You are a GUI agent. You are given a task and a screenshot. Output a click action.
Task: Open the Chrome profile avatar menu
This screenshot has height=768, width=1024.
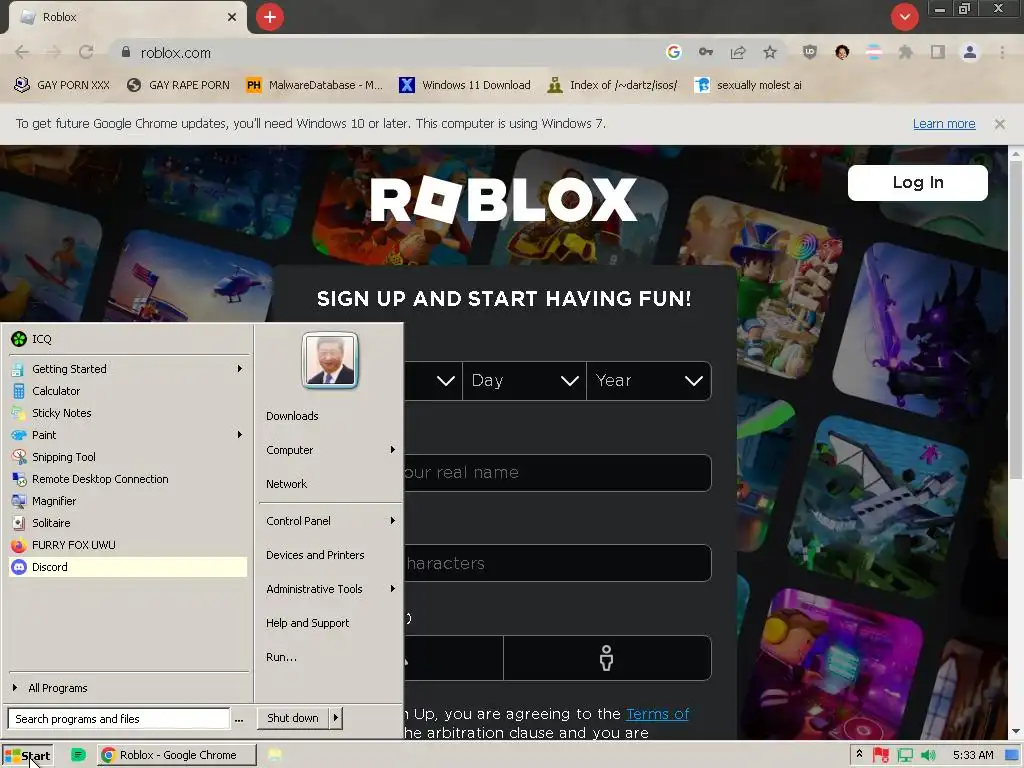pos(970,52)
